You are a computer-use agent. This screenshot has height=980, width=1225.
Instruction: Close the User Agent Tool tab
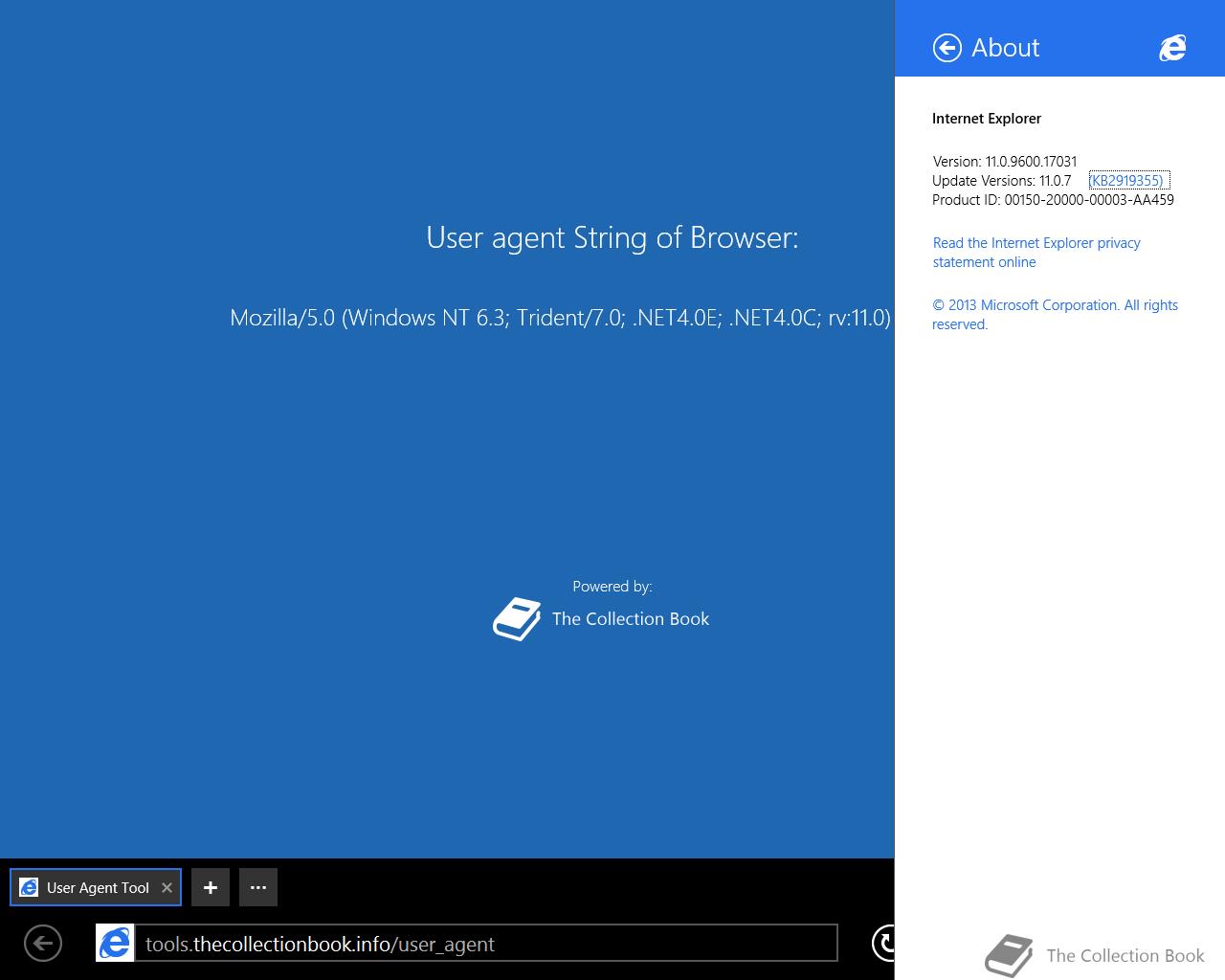(167, 887)
